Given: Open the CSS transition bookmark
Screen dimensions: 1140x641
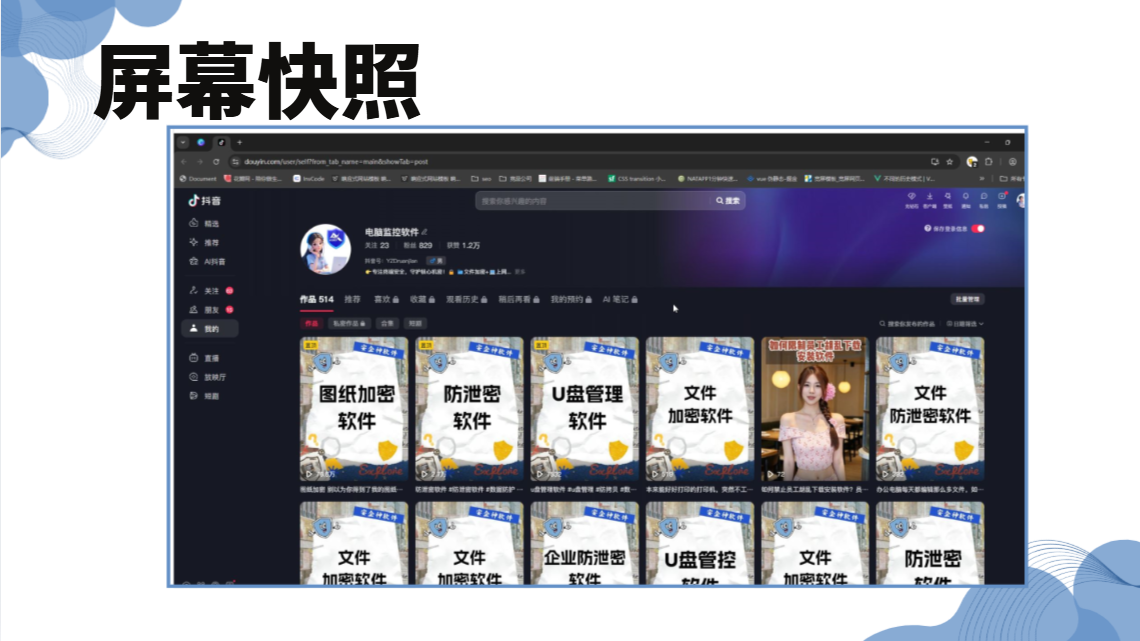Looking at the screenshot, I should pyautogui.click(x=637, y=178).
